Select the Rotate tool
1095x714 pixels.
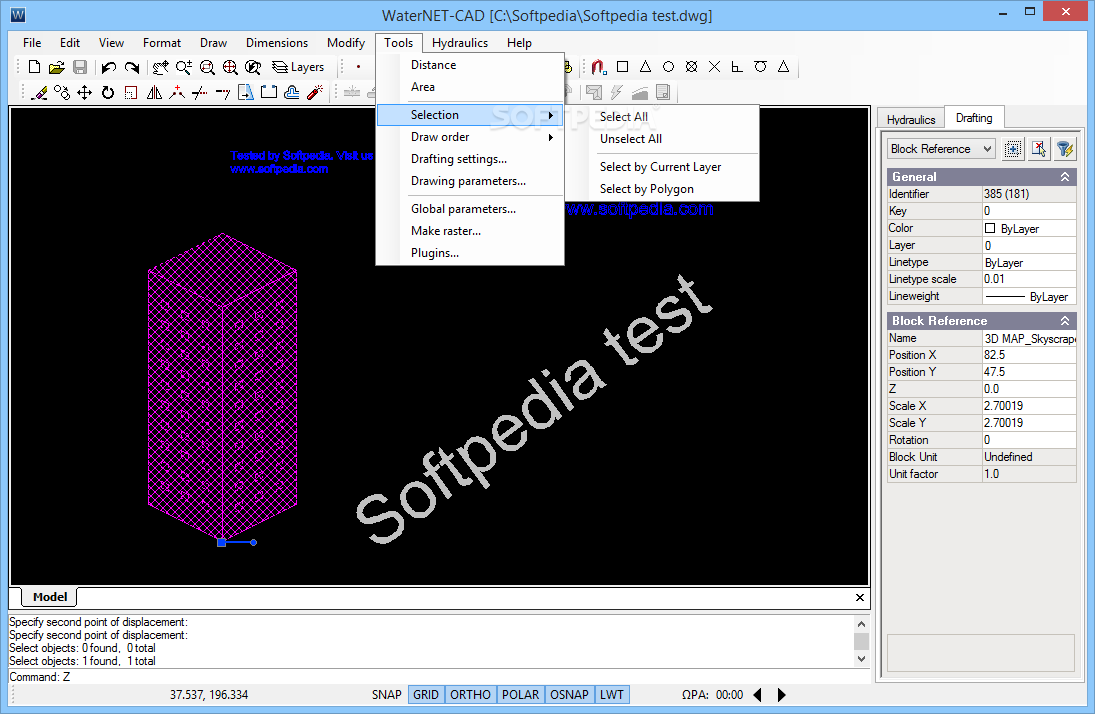pos(108,92)
